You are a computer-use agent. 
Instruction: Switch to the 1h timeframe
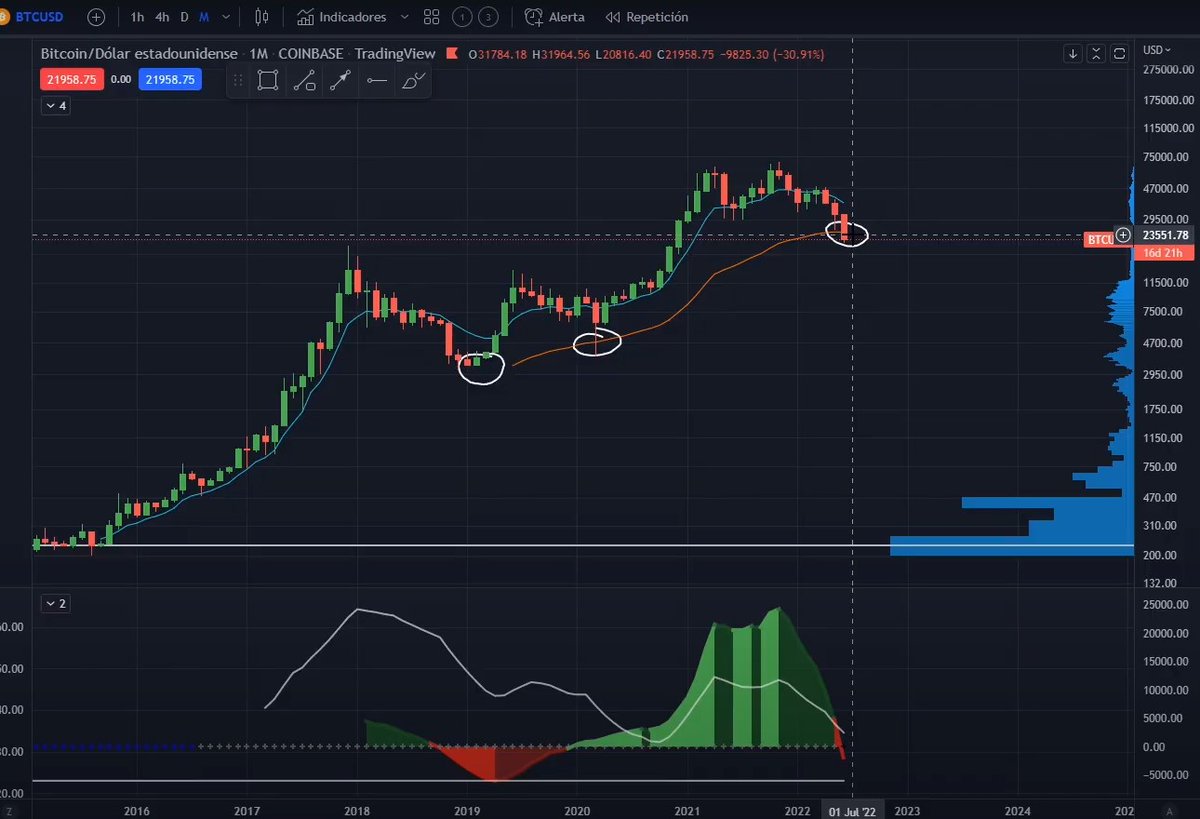[137, 17]
